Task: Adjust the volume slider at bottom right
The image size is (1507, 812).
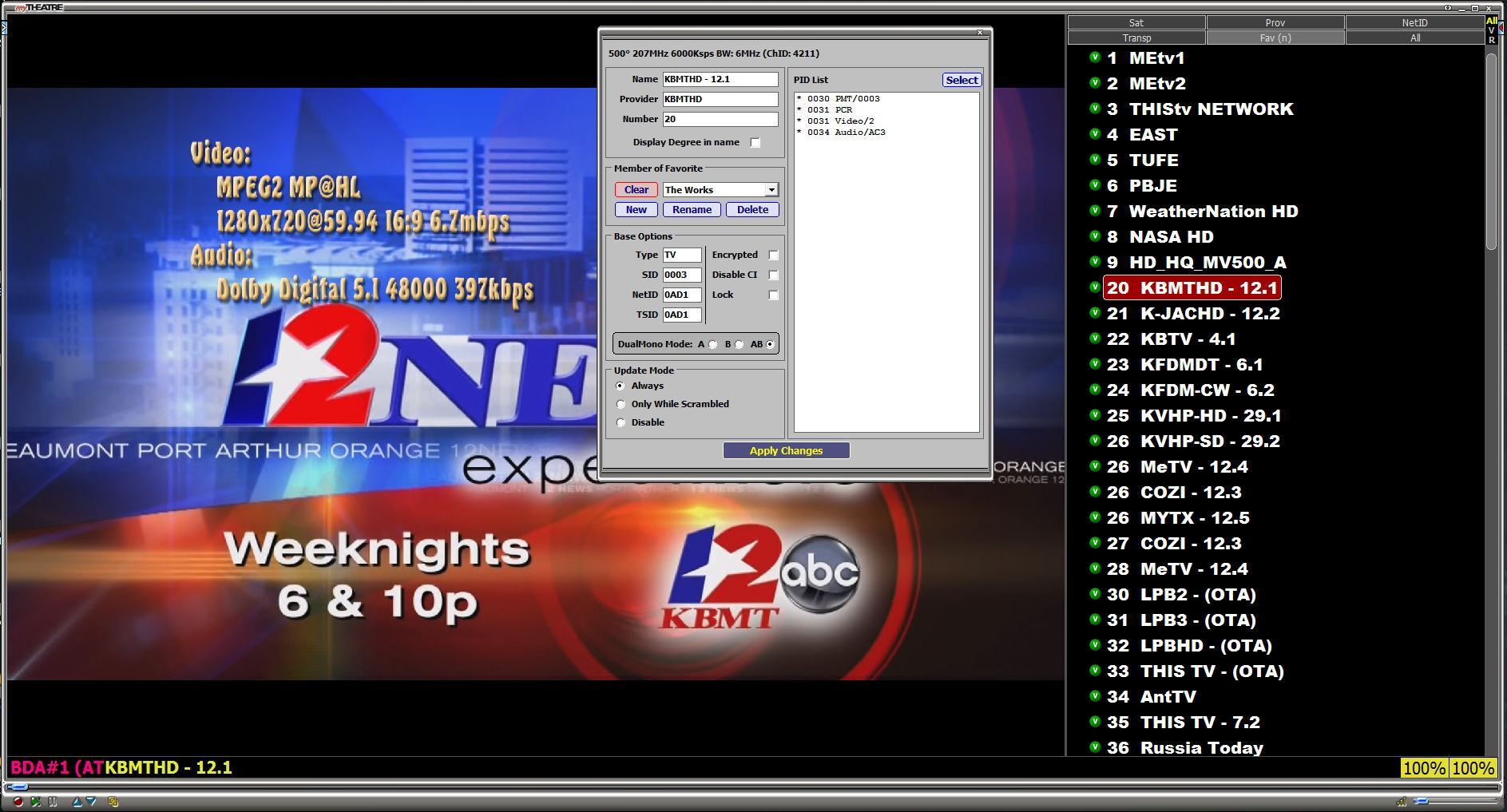Action: coord(1422,801)
